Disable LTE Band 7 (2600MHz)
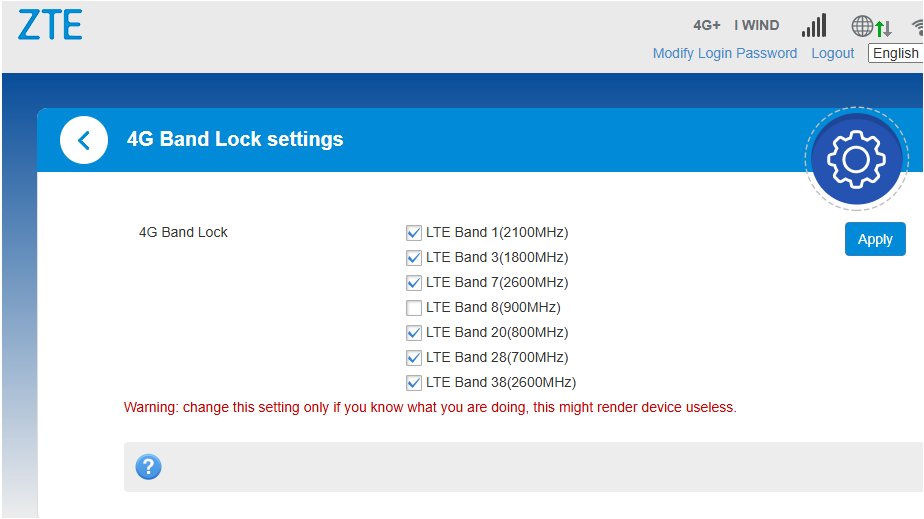The height and width of the screenshot is (519, 924). 414,283
